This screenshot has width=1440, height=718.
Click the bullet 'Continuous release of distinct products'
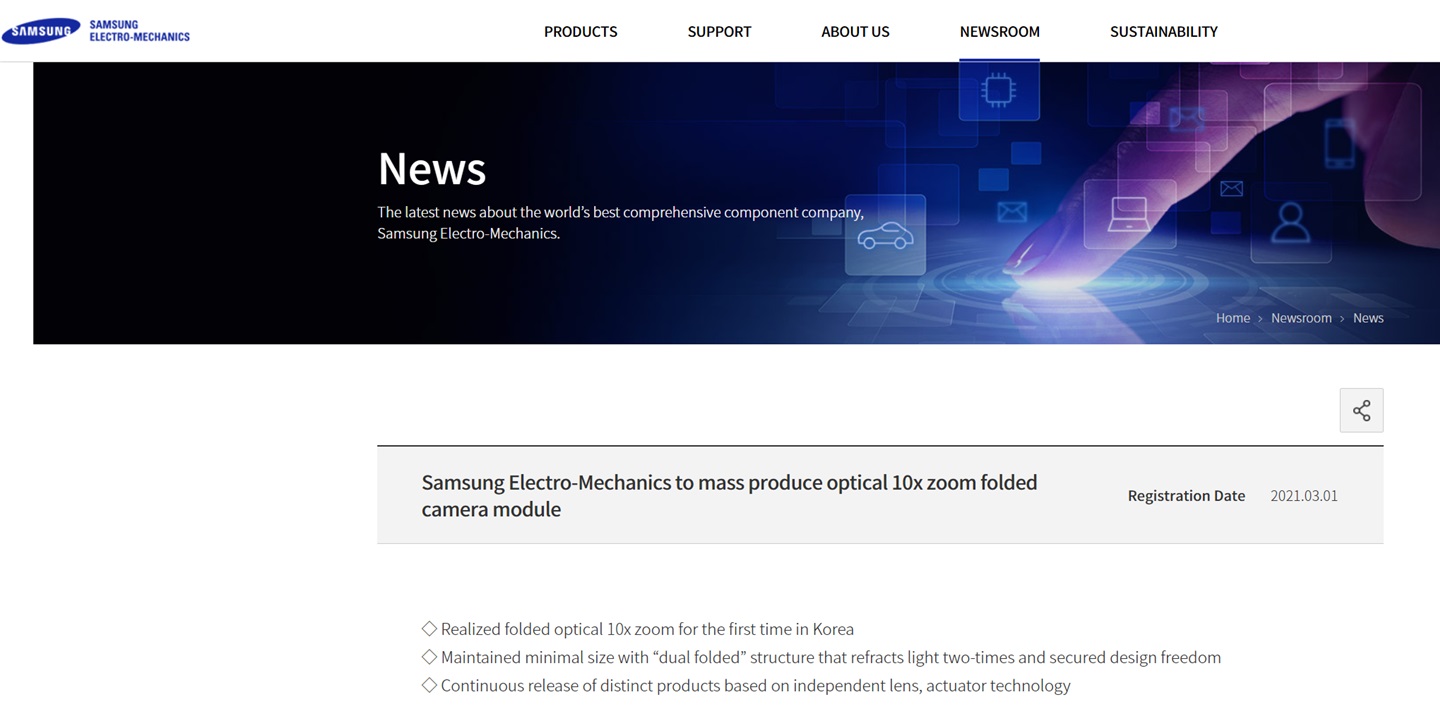click(746, 685)
